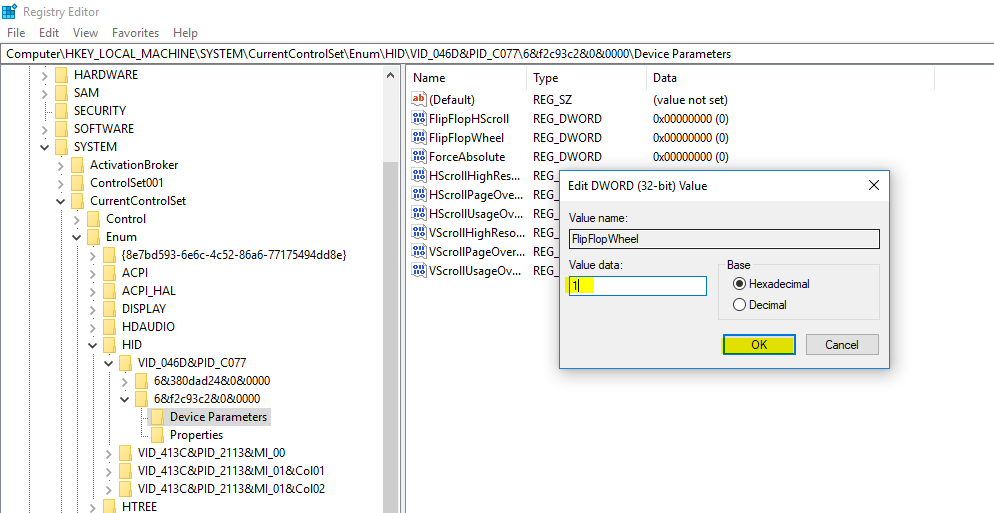Open the Edit menu
This screenshot has height=513, width=994.
(x=49, y=33)
